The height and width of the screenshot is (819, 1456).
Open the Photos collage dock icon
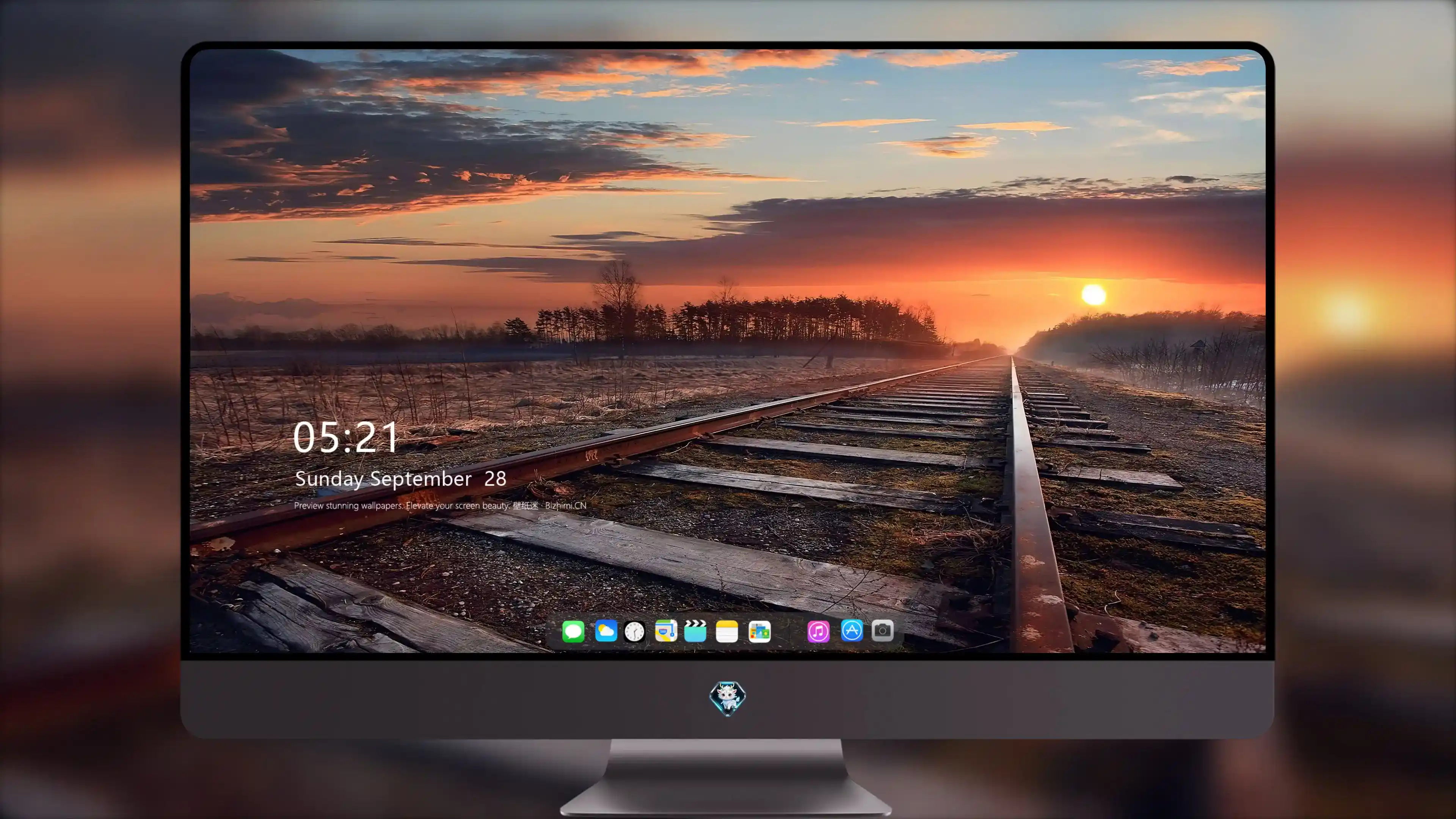click(759, 631)
